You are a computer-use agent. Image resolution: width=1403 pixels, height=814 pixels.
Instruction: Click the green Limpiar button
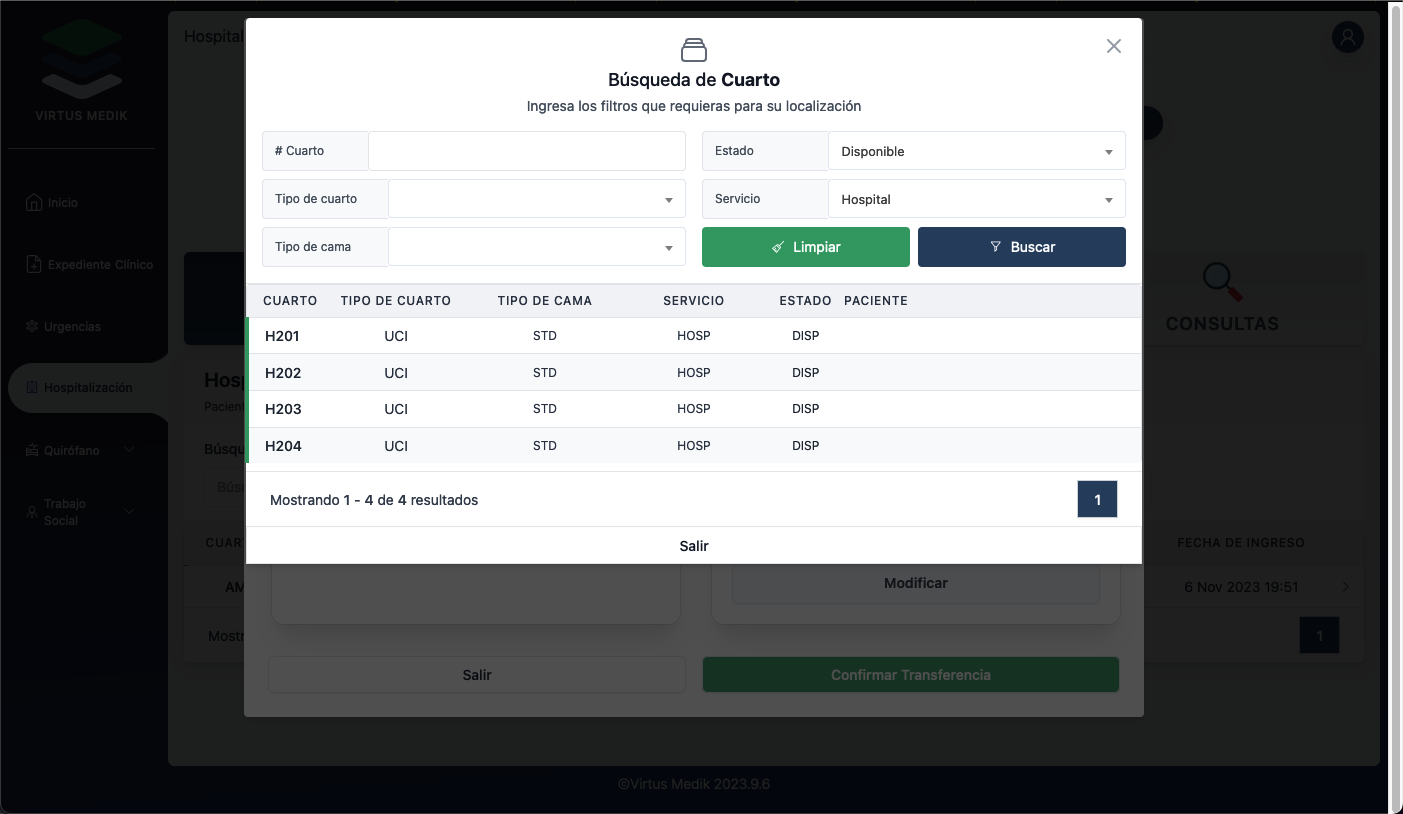tap(805, 247)
